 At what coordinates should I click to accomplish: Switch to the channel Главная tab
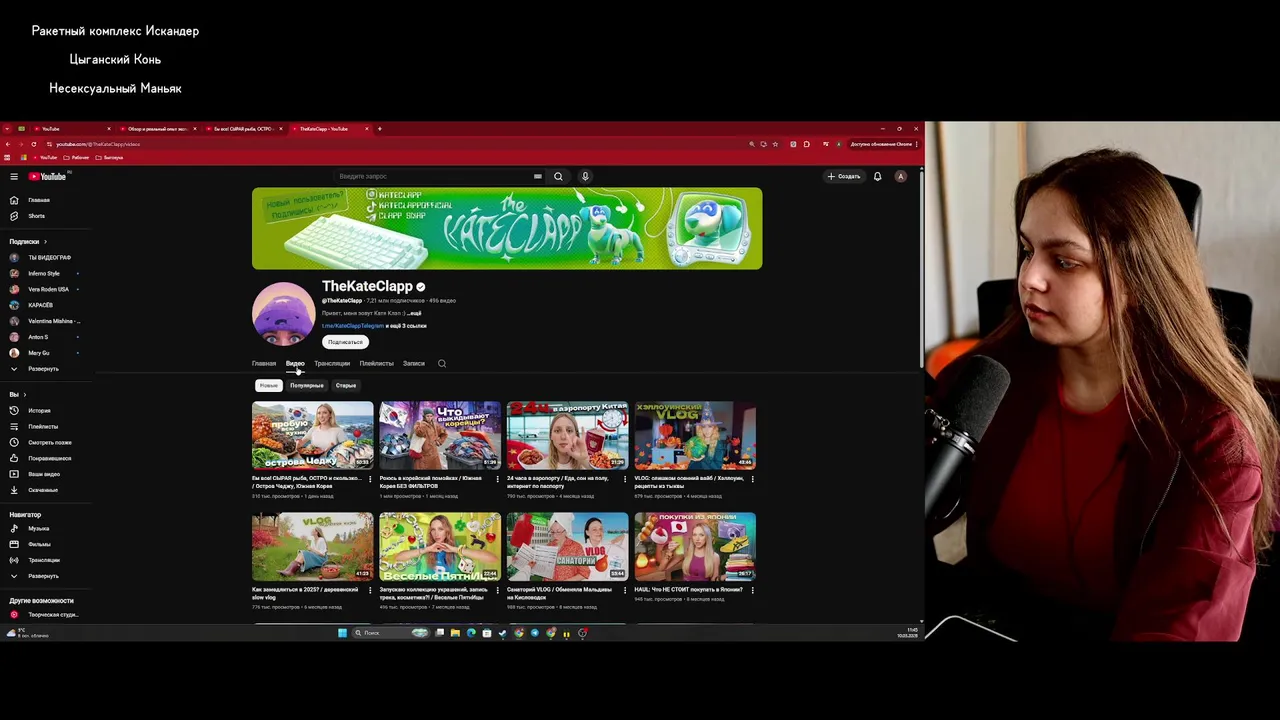pyautogui.click(x=264, y=364)
